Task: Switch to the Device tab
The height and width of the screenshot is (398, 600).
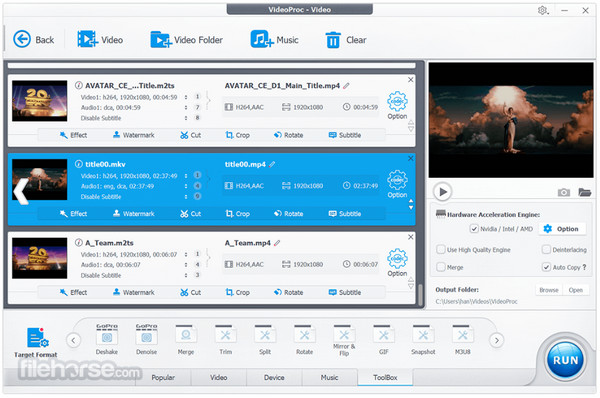Action: [x=274, y=377]
